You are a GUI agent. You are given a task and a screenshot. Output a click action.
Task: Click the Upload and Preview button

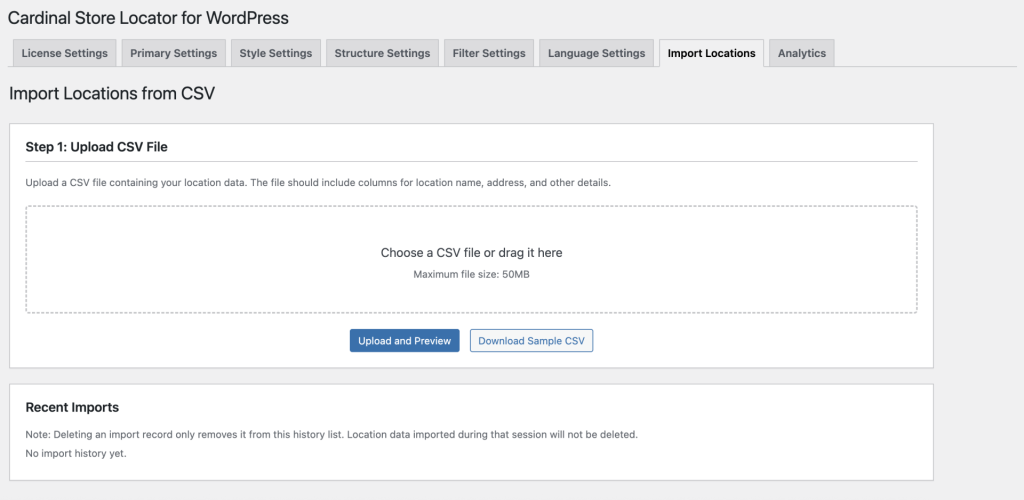[x=404, y=341]
